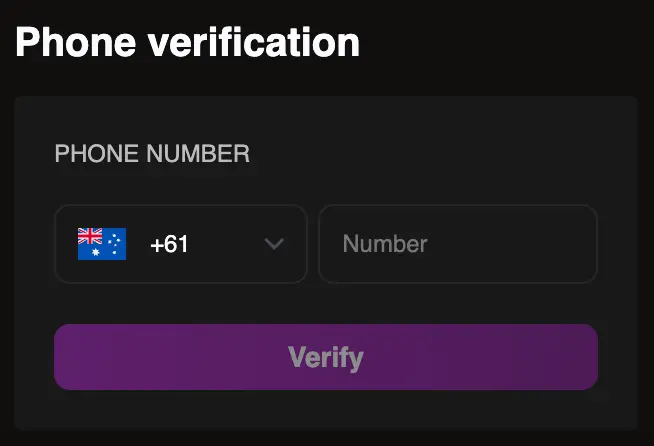Click the word Phone in the title
Image resolution: width=654 pixels, height=446 pixels.
76,42
